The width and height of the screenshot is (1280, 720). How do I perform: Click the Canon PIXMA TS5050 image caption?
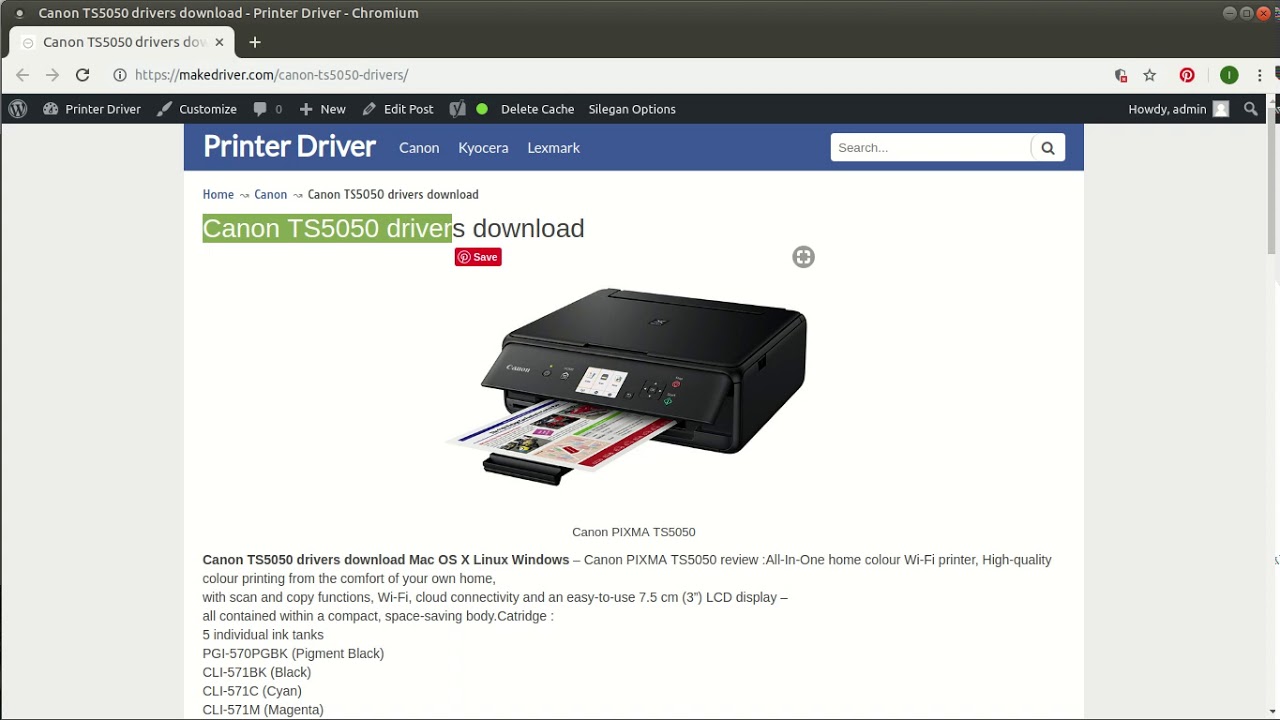pos(634,532)
